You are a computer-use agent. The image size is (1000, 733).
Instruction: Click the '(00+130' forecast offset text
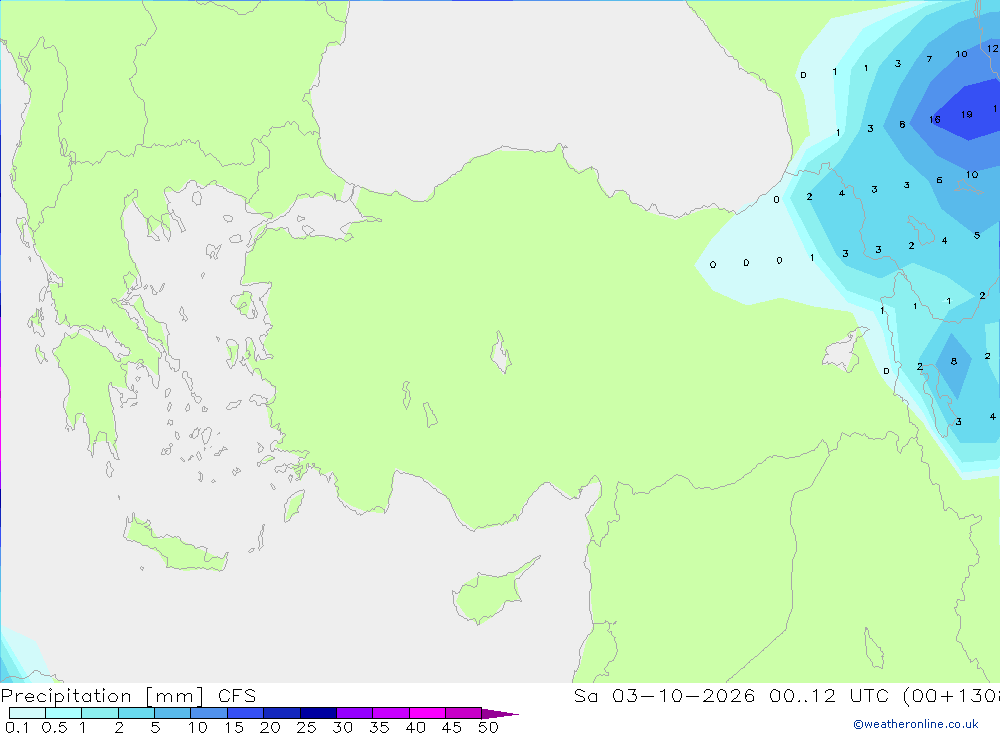coord(952,696)
